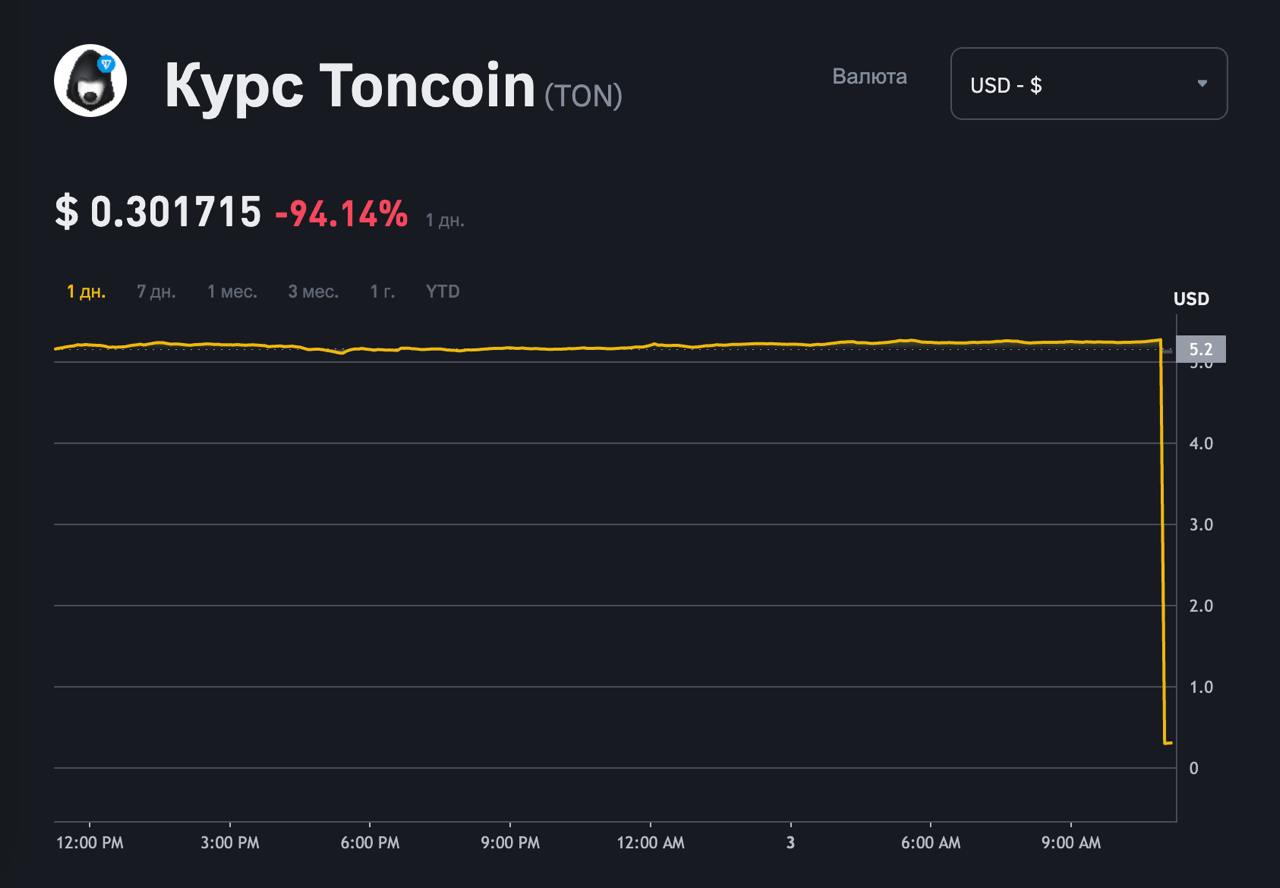Show the YTD price range
Screen dimensions: 1280x888
pyautogui.click(x=442, y=292)
